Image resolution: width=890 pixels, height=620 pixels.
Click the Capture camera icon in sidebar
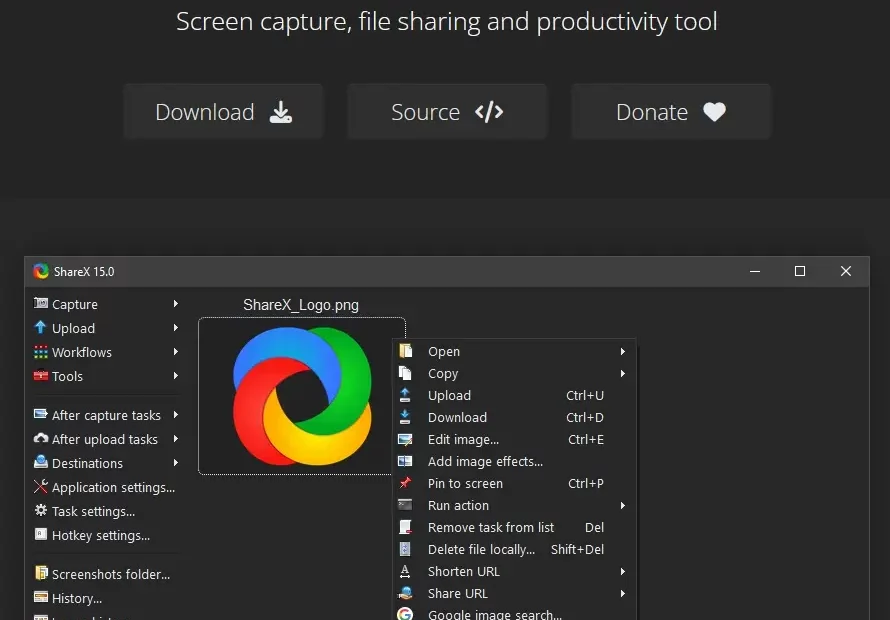coord(40,303)
